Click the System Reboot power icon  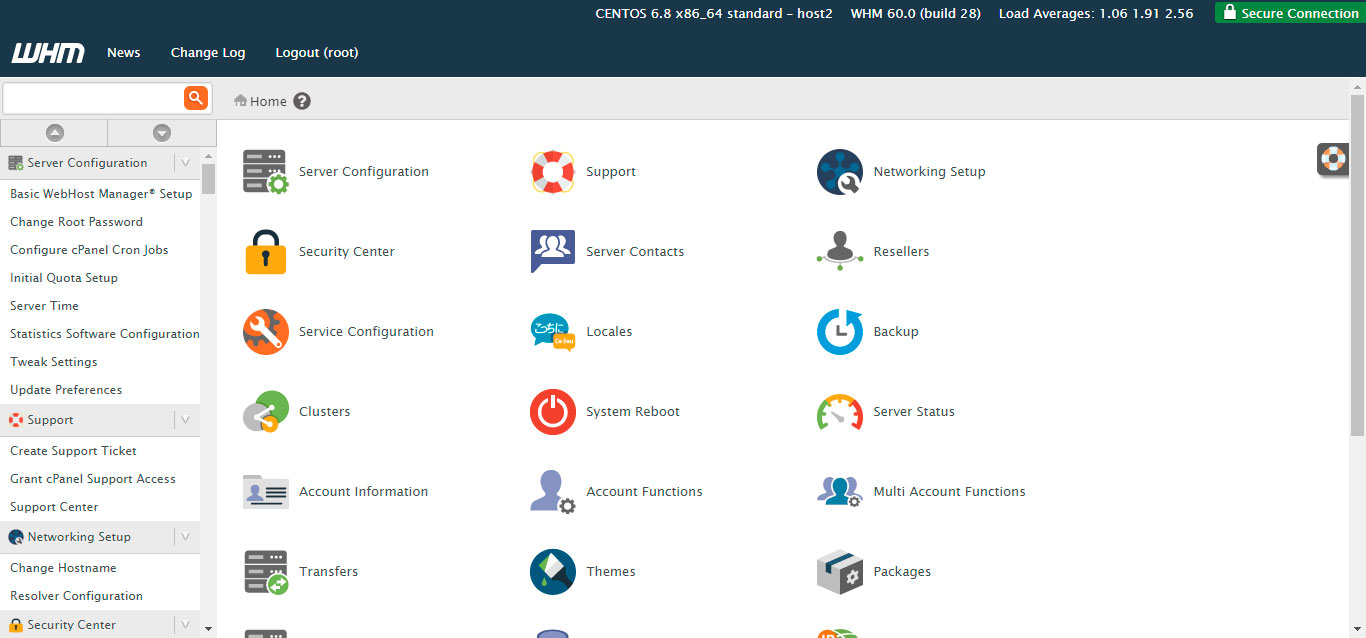pos(553,412)
